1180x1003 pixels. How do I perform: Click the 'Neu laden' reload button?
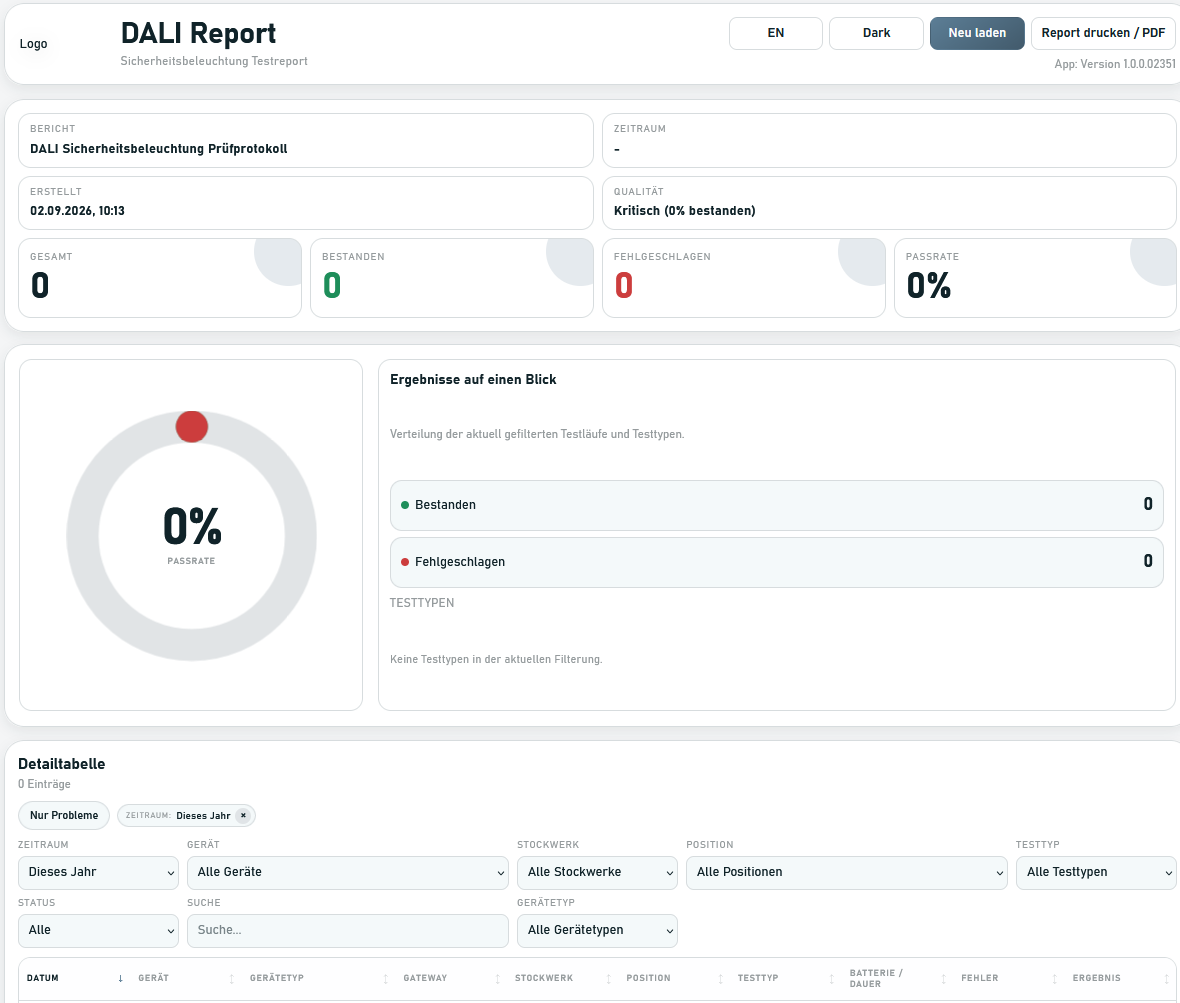point(977,33)
